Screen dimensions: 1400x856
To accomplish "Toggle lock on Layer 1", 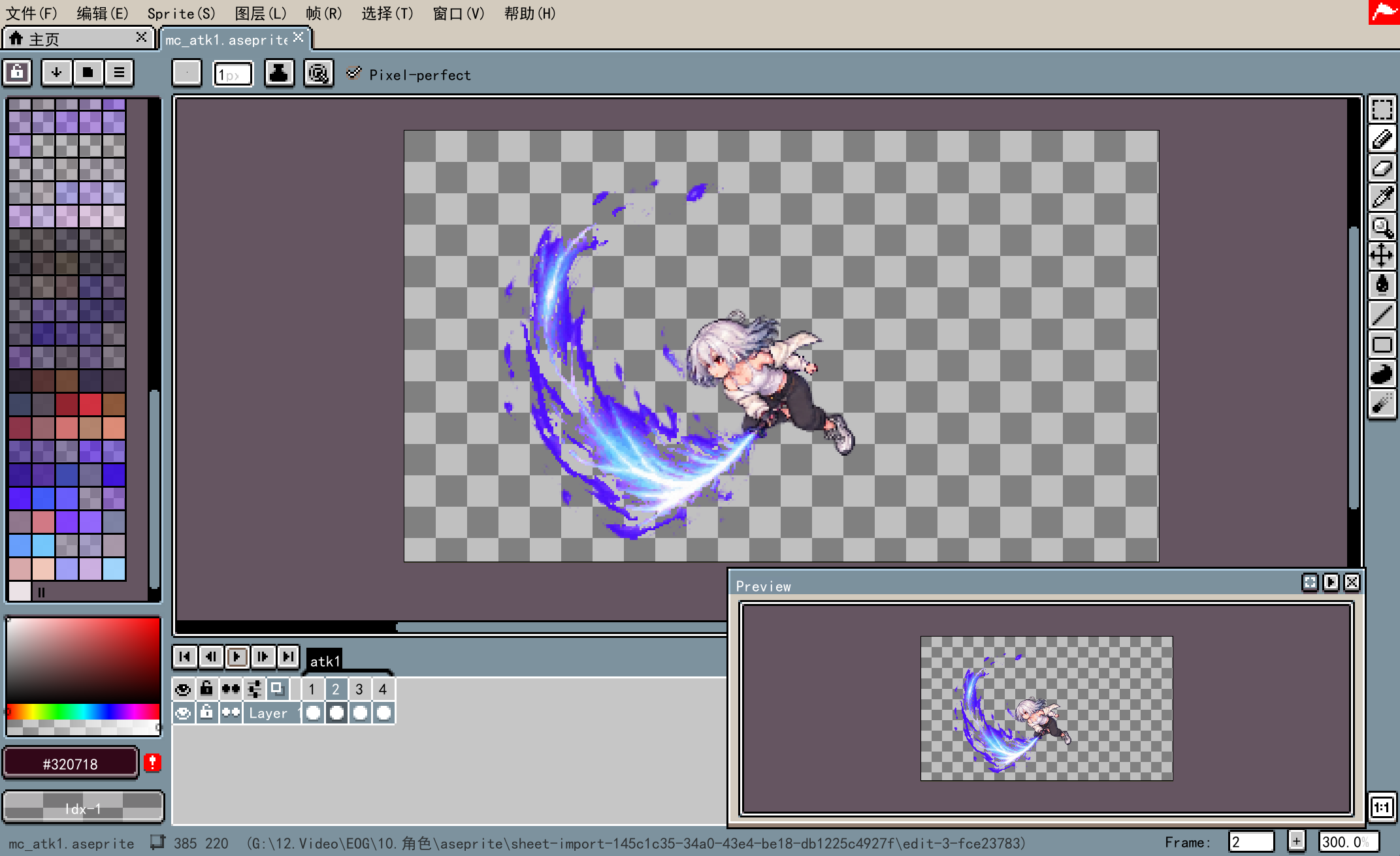I will tap(206, 713).
